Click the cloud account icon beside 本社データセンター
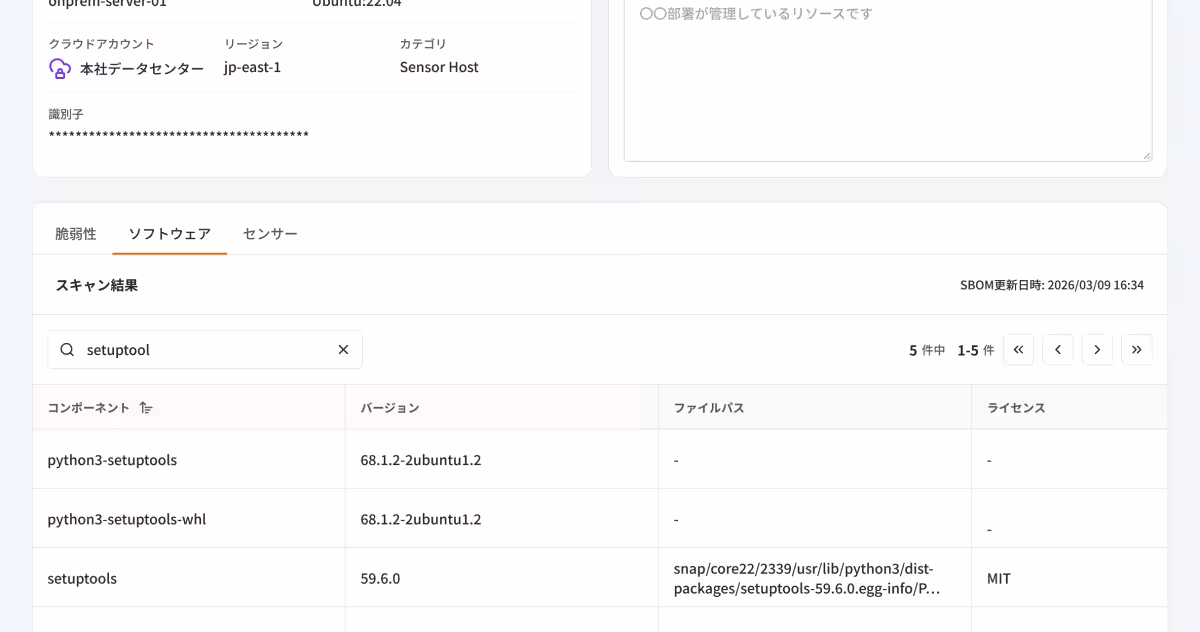The width and height of the screenshot is (1200, 632). click(x=60, y=68)
